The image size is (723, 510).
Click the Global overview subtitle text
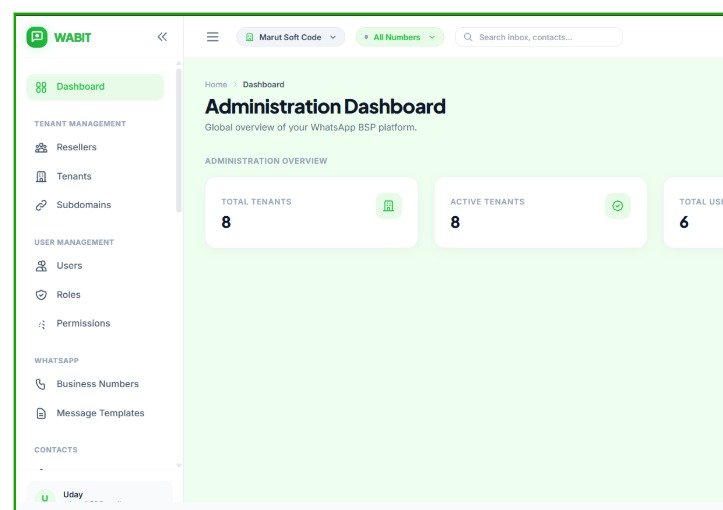click(x=310, y=128)
